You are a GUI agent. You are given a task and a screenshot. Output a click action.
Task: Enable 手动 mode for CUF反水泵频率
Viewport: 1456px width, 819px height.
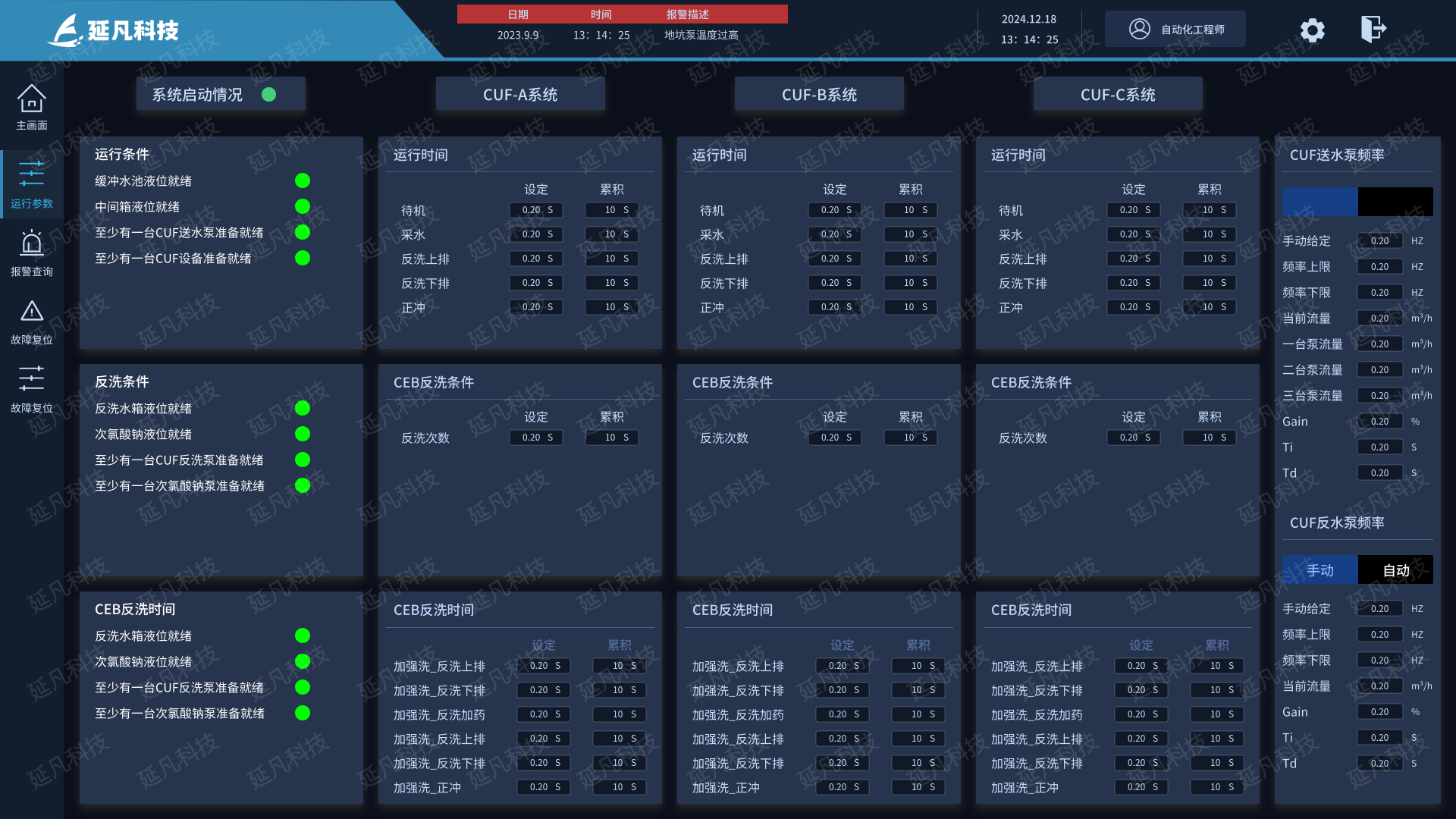pyautogui.click(x=1320, y=570)
